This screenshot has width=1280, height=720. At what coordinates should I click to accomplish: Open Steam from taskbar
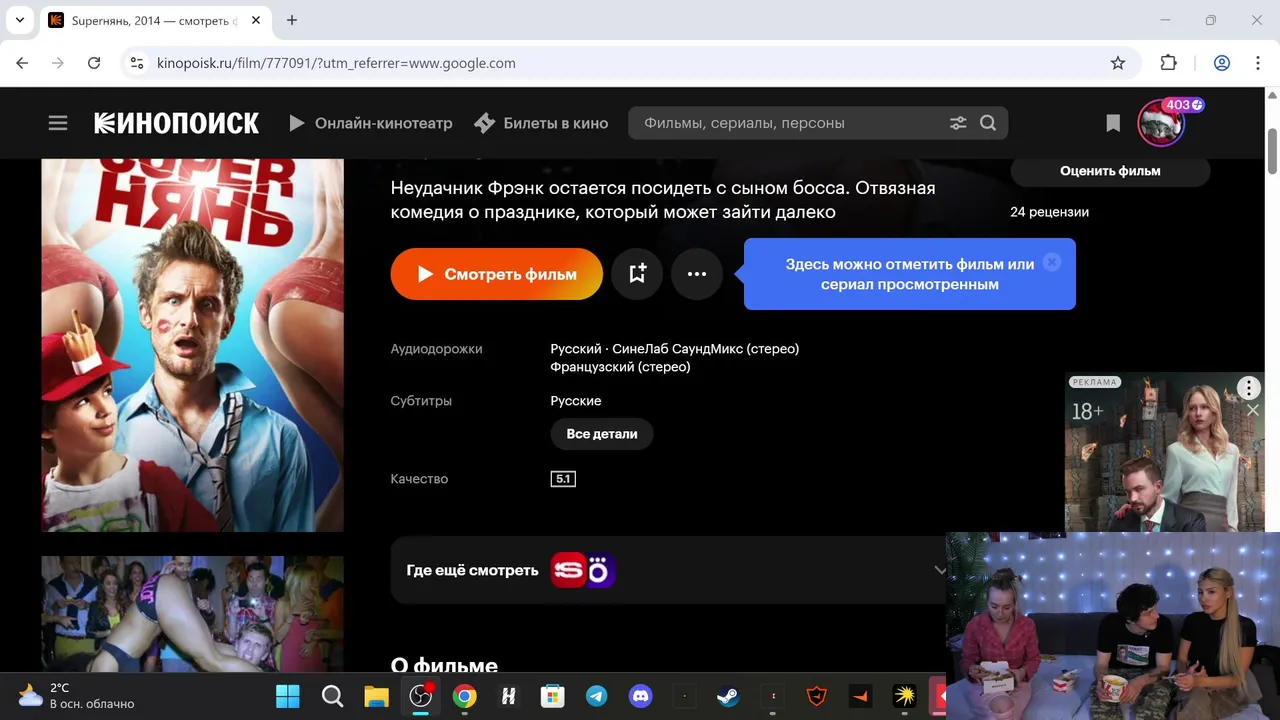[728, 696]
